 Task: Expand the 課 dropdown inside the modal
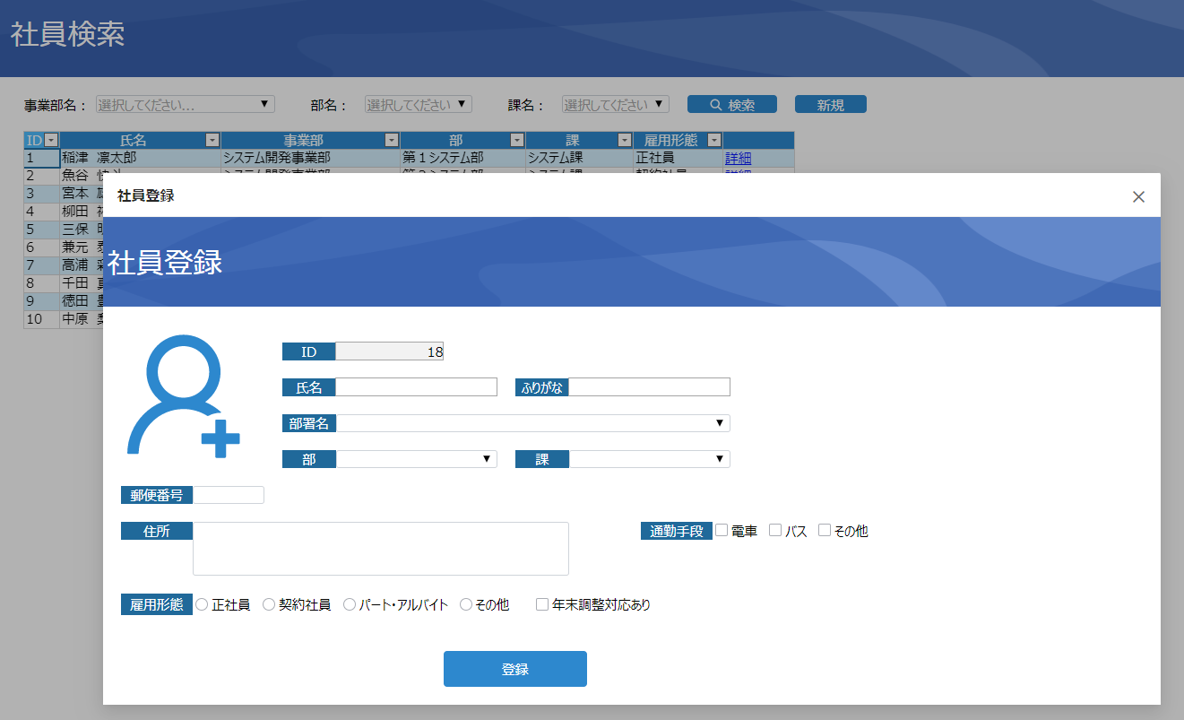(718, 458)
